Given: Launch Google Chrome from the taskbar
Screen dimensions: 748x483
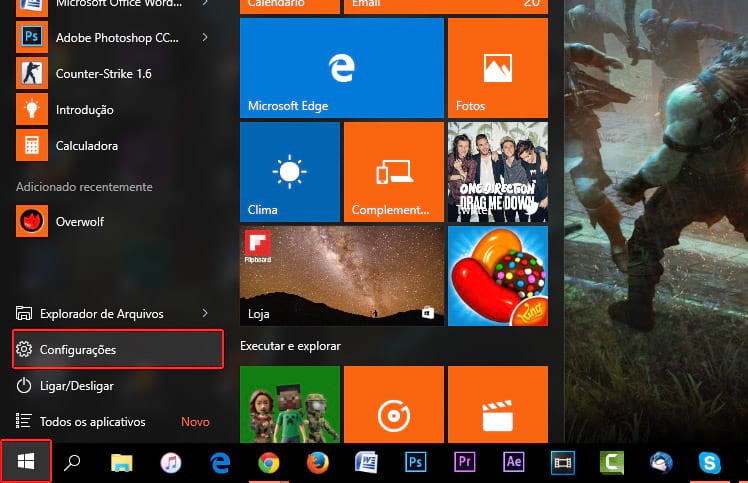Looking at the screenshot, I should pyautogui.click(x=269, y=462).
